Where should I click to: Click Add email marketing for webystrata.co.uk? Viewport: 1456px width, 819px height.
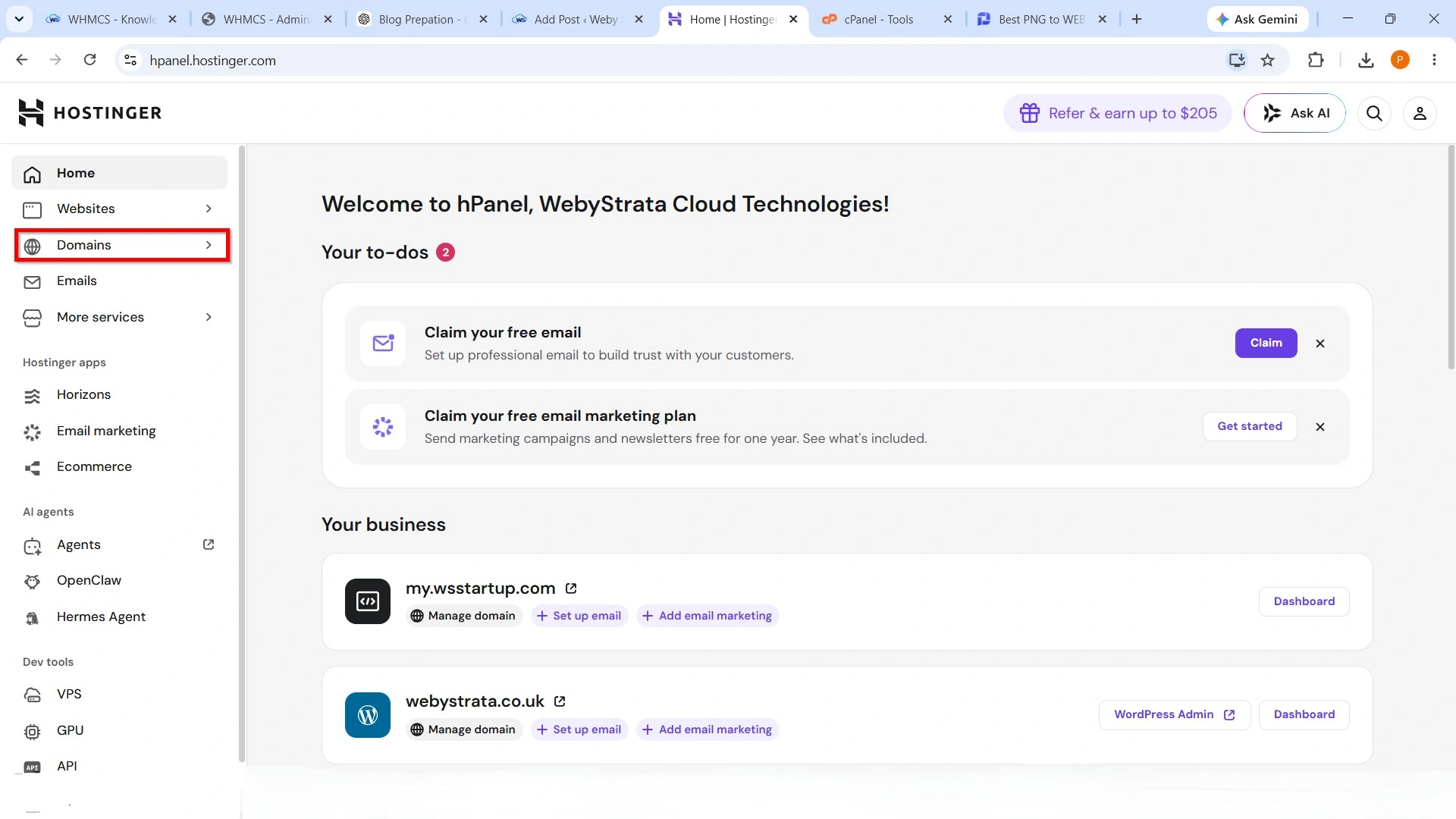[707, 730]
